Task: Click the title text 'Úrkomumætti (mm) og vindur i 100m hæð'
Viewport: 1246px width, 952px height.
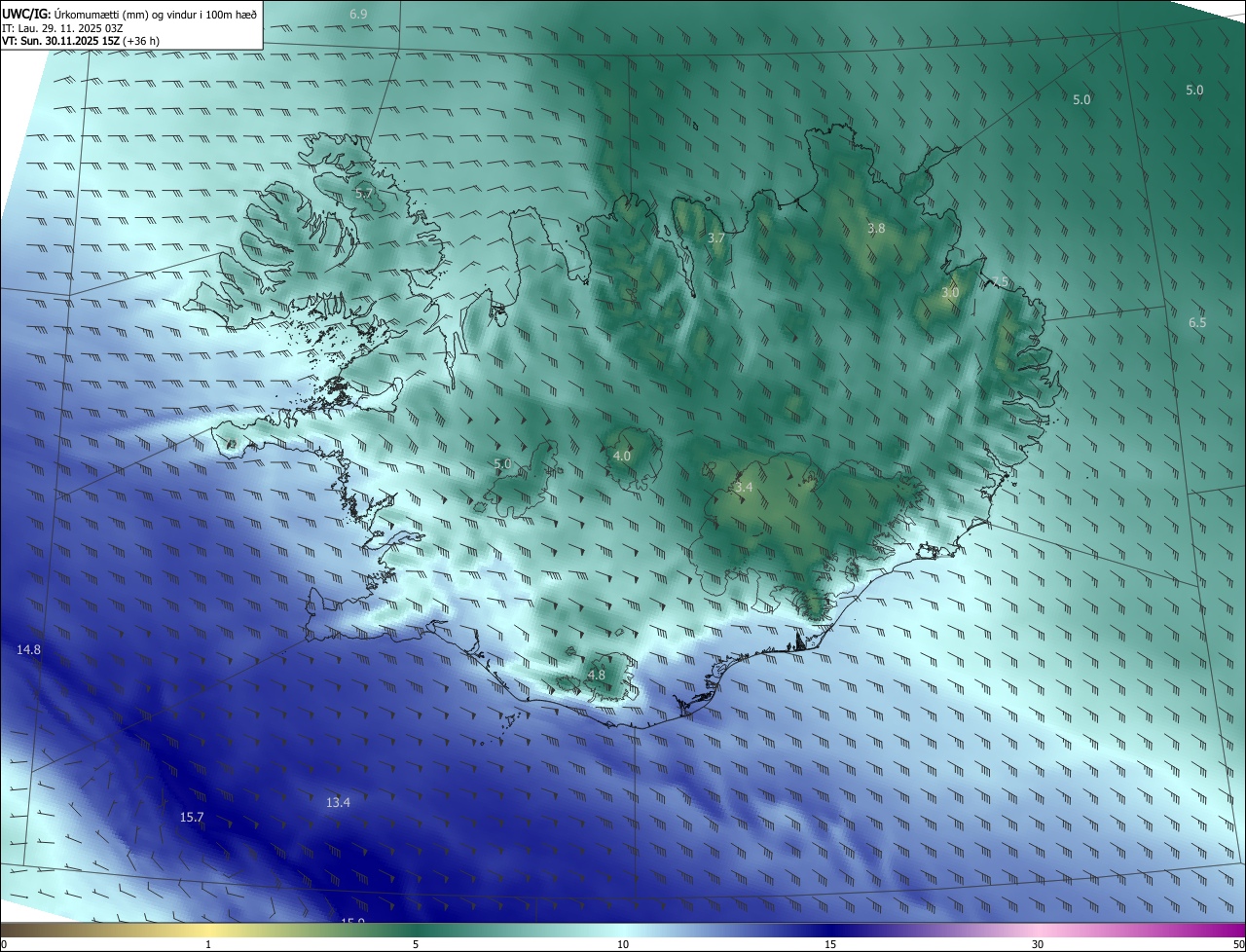Action: click(x=156, y=14)
